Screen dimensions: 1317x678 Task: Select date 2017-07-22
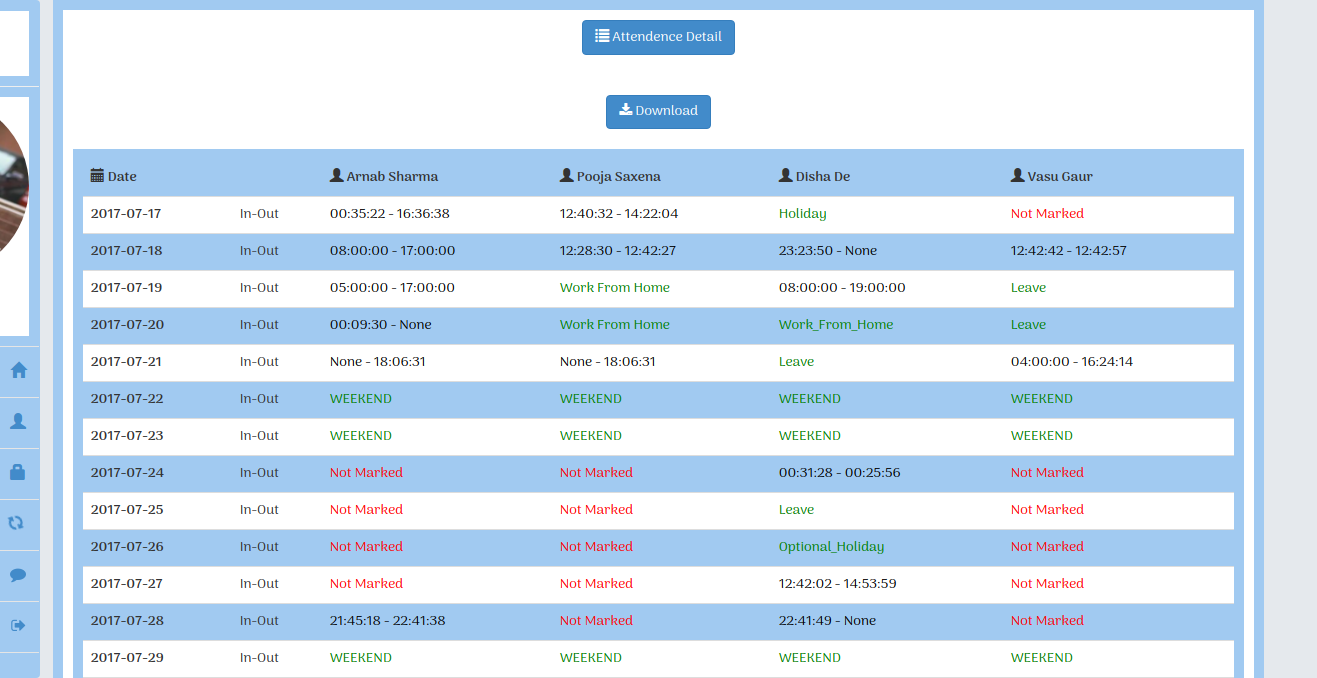coord(127,399)
